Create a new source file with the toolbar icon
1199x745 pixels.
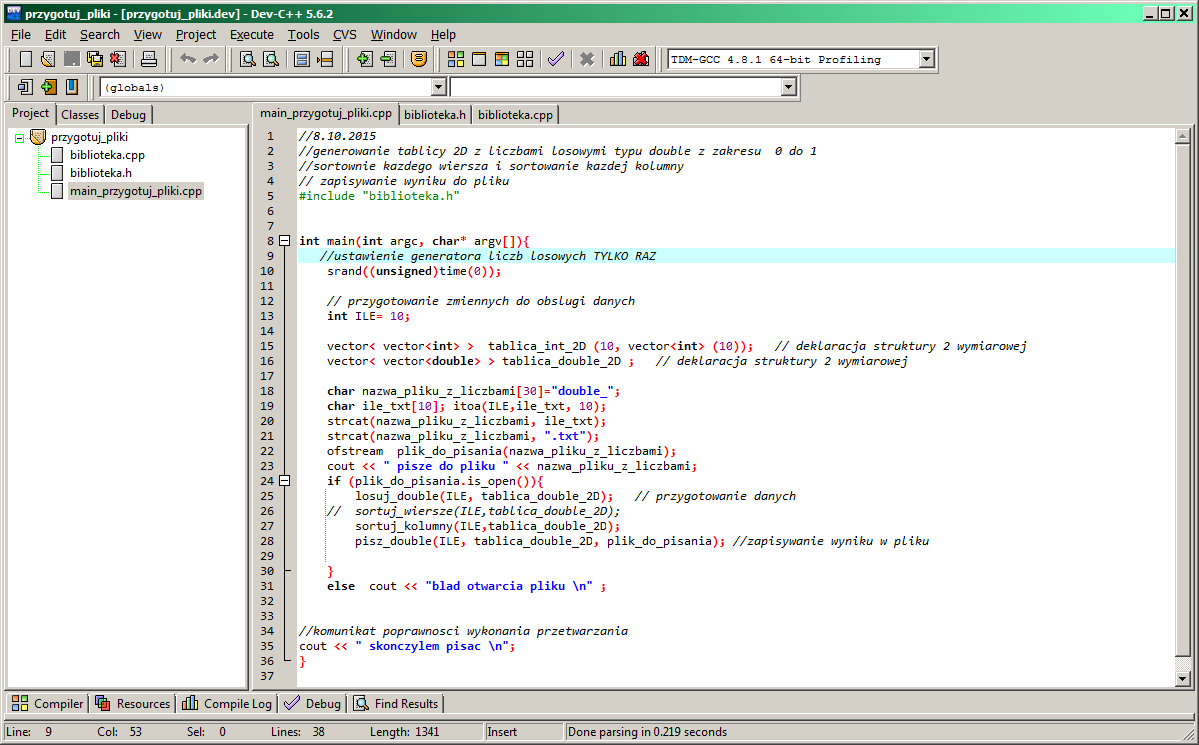(25, 59)
